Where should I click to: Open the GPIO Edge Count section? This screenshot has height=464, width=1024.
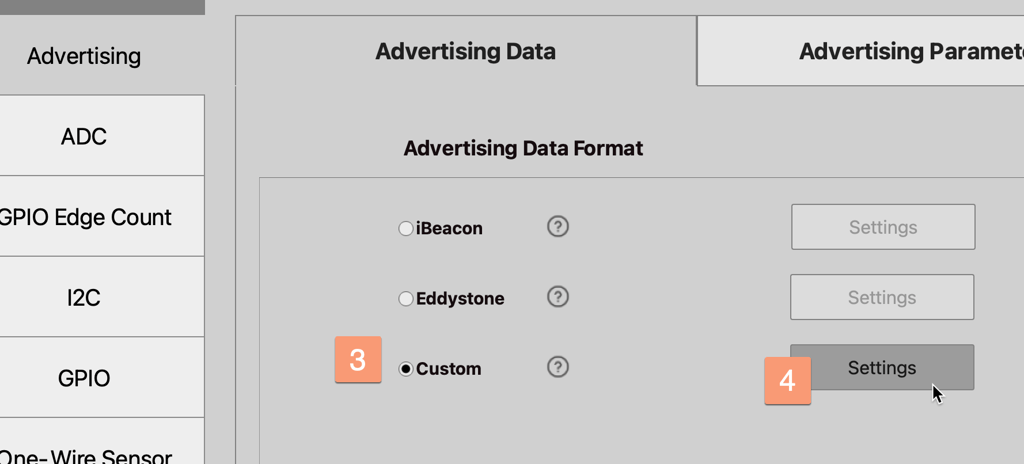pos(86,217)
